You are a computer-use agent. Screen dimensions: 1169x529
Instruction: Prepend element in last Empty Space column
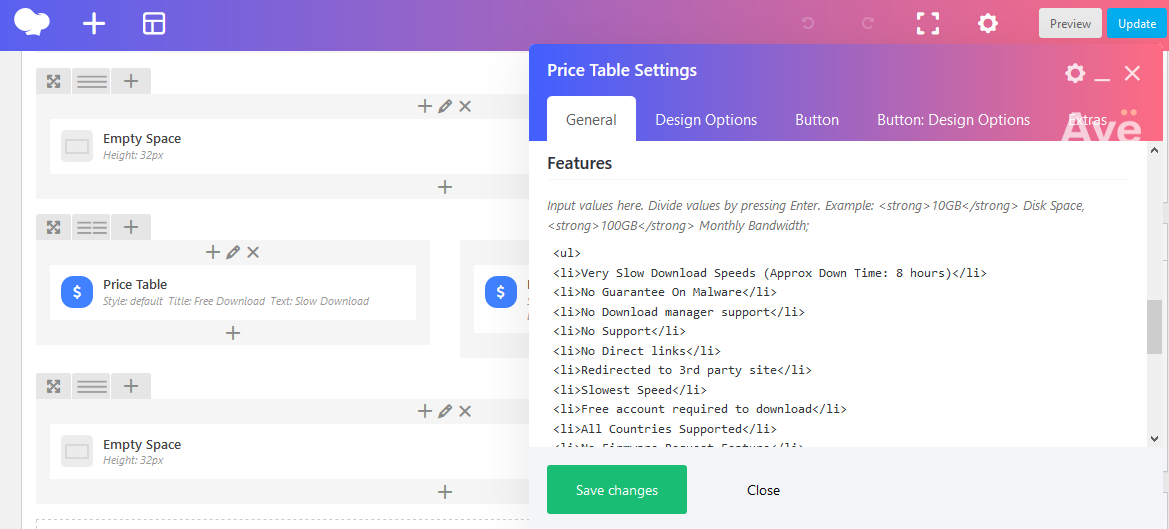[x=424, y=411]
